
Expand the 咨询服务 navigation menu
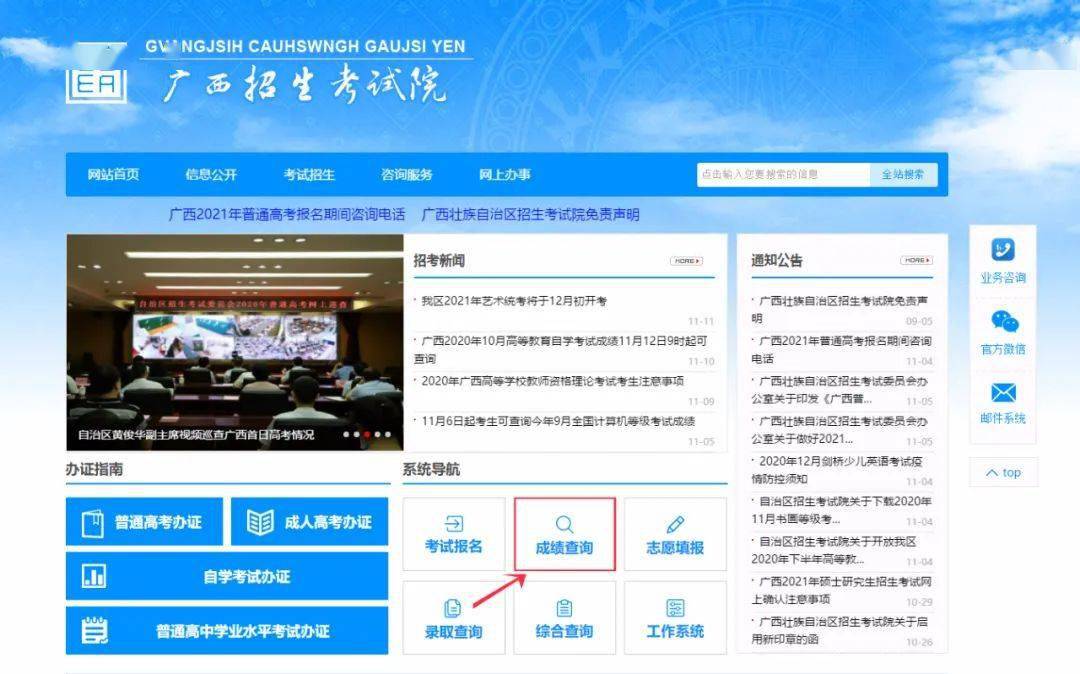tap(407, 174)
